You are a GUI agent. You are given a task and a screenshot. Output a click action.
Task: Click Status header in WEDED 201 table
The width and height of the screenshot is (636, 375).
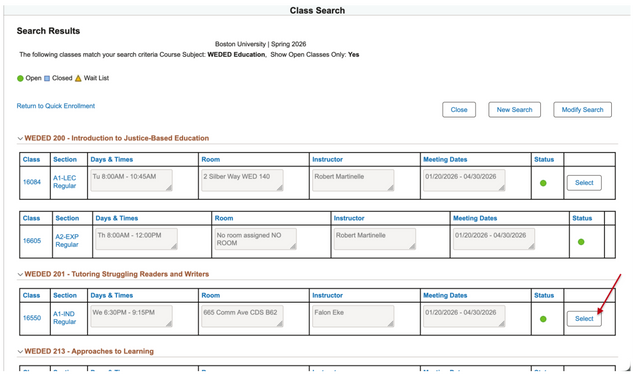(544, 295)
